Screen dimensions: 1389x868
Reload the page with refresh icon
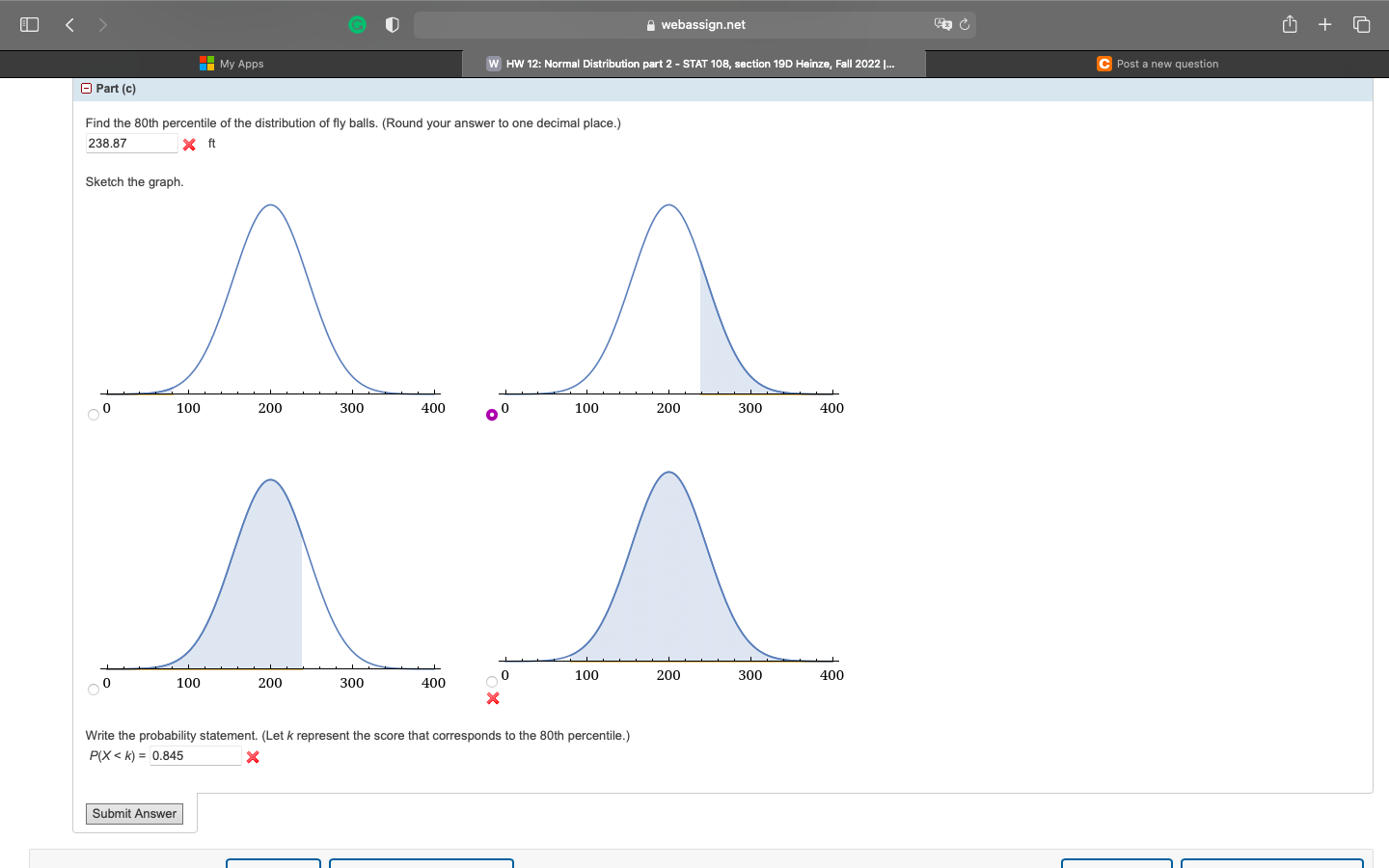coord(965,24)
